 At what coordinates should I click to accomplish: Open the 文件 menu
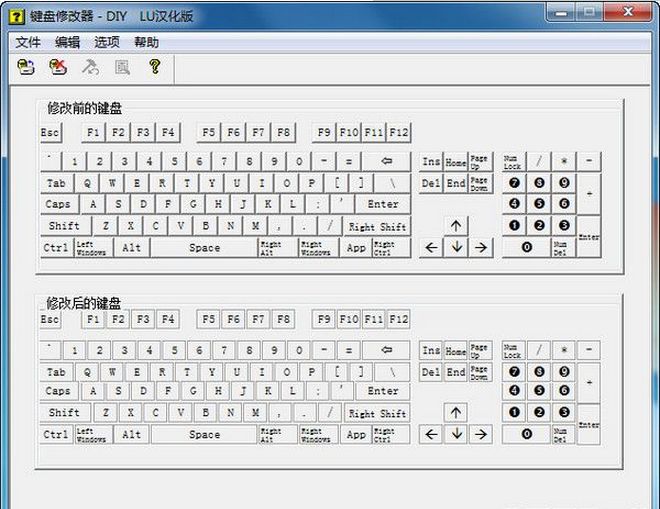click(28, 42)
